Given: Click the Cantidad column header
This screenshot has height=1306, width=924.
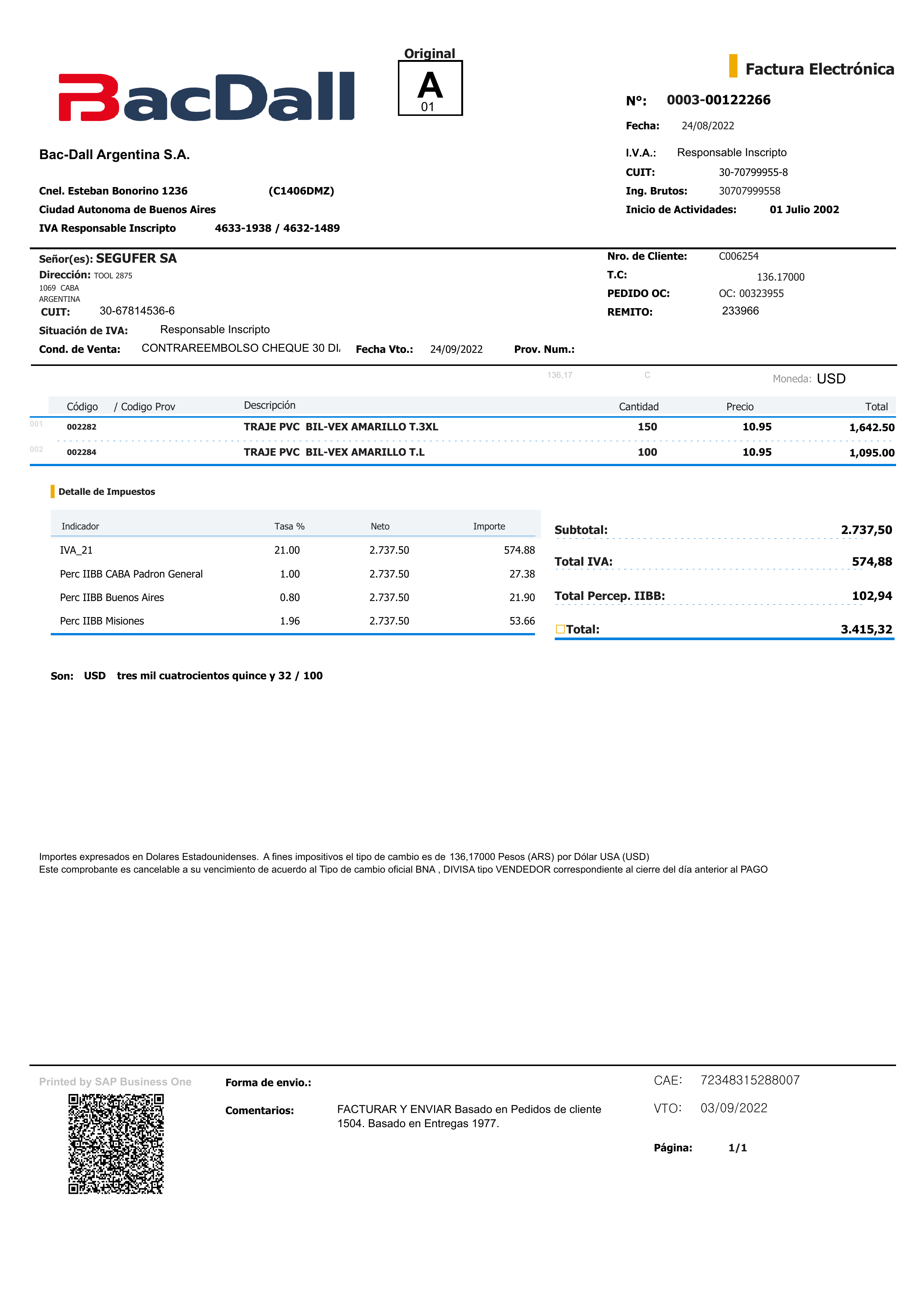Looking at the screenshot, I should (638, 406).
